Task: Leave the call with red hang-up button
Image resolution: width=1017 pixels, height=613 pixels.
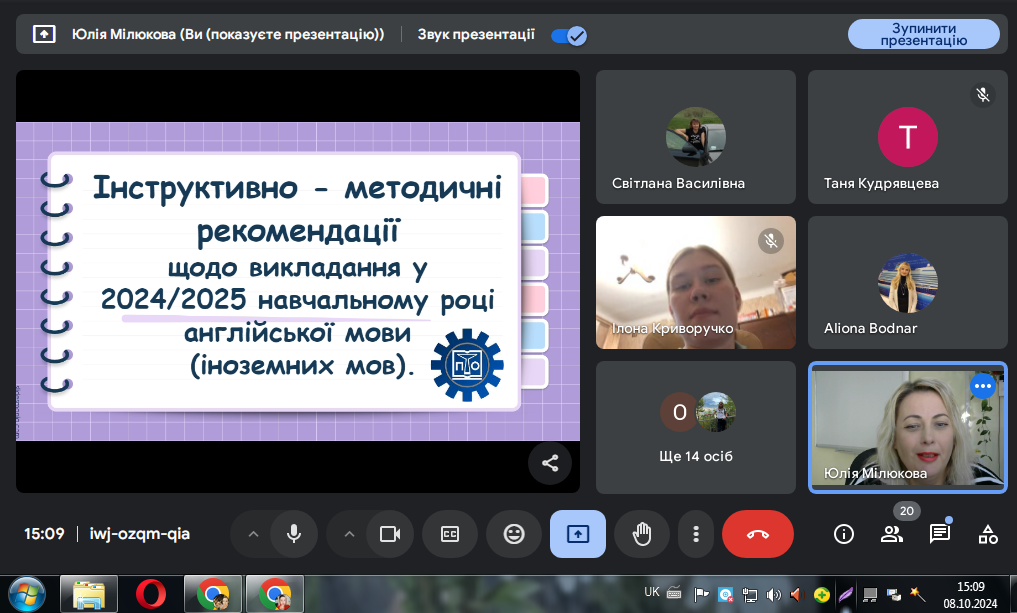Action: pyautogui.click(x=757, y=534)
